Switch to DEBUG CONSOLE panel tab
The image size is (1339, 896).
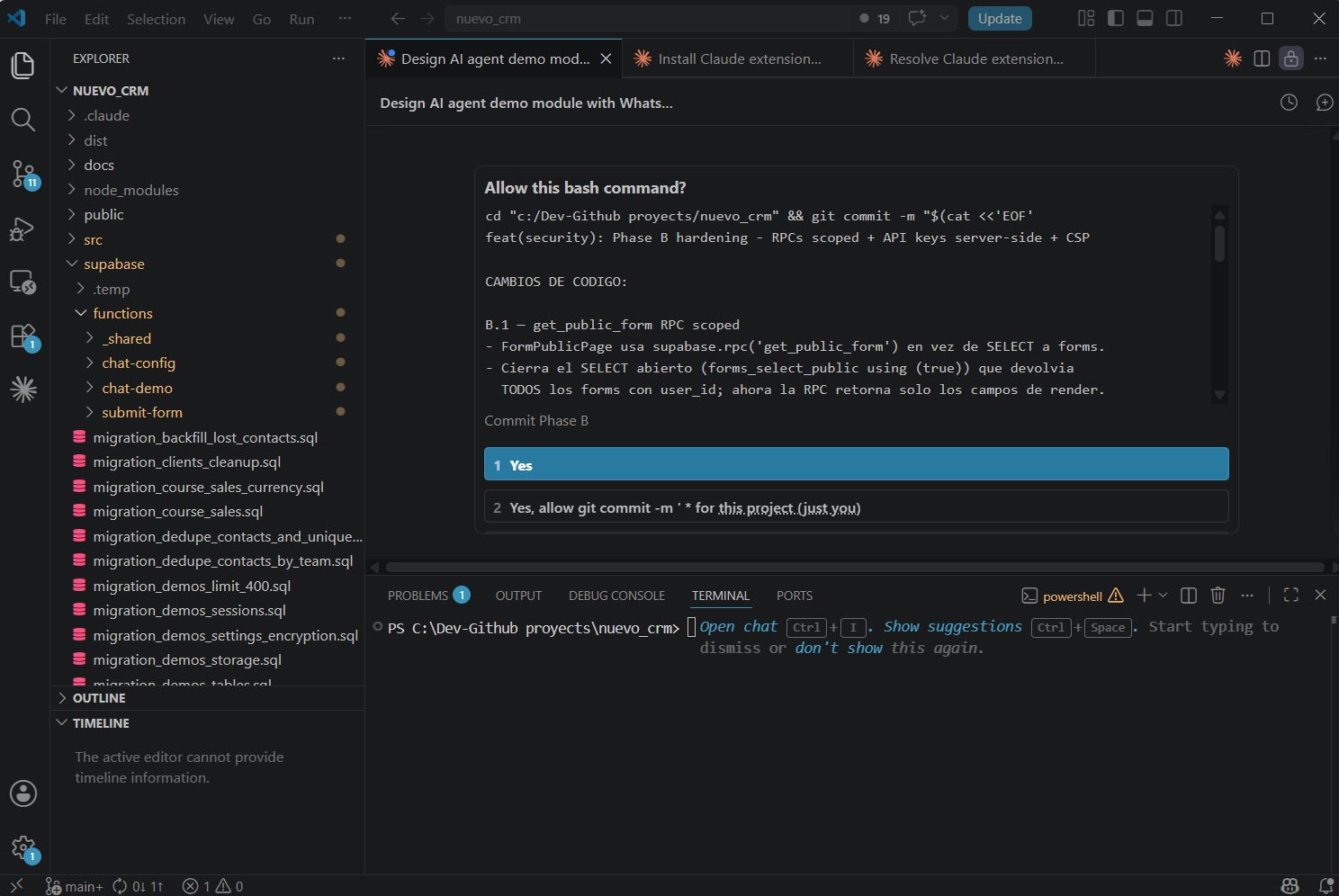[x=616, y=596]
